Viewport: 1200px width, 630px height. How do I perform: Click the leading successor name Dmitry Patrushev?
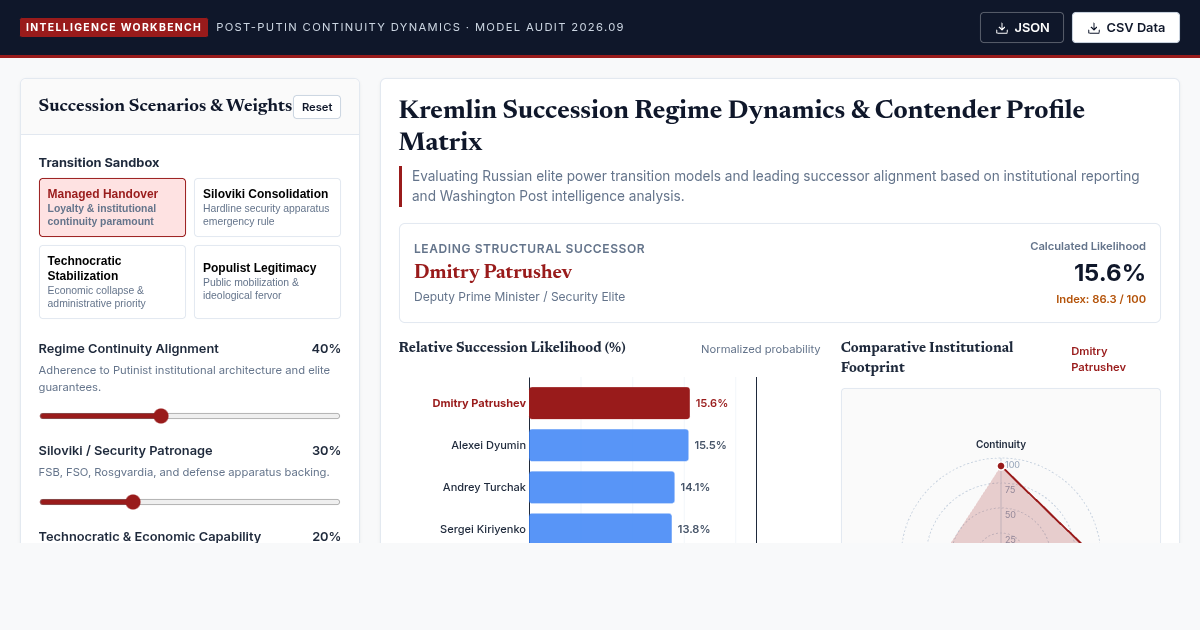[493, 271]
